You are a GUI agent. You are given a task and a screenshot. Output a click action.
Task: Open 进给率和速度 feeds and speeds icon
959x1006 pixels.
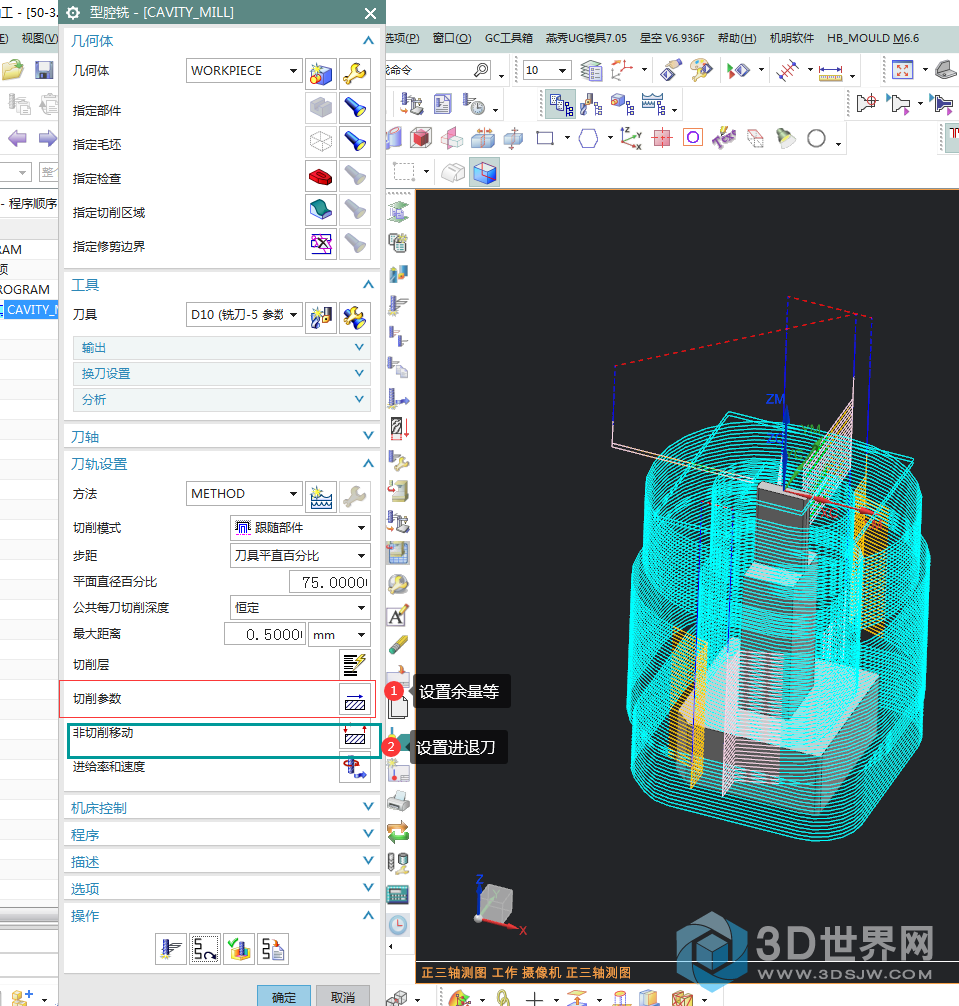point(355,767)
